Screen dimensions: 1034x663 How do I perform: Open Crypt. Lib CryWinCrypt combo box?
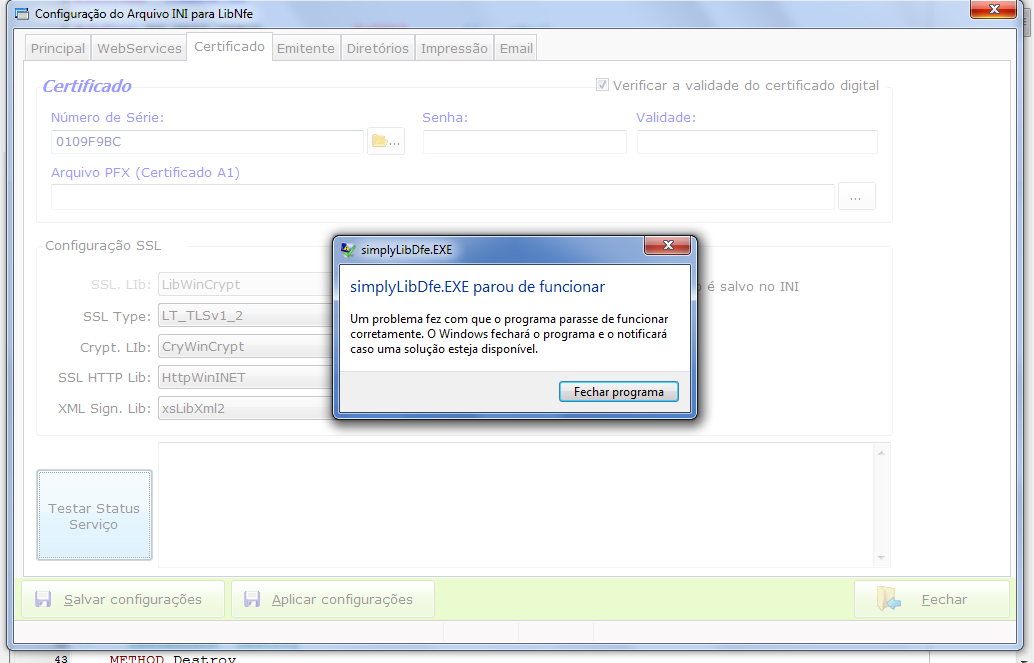click(x=247, y=346)
